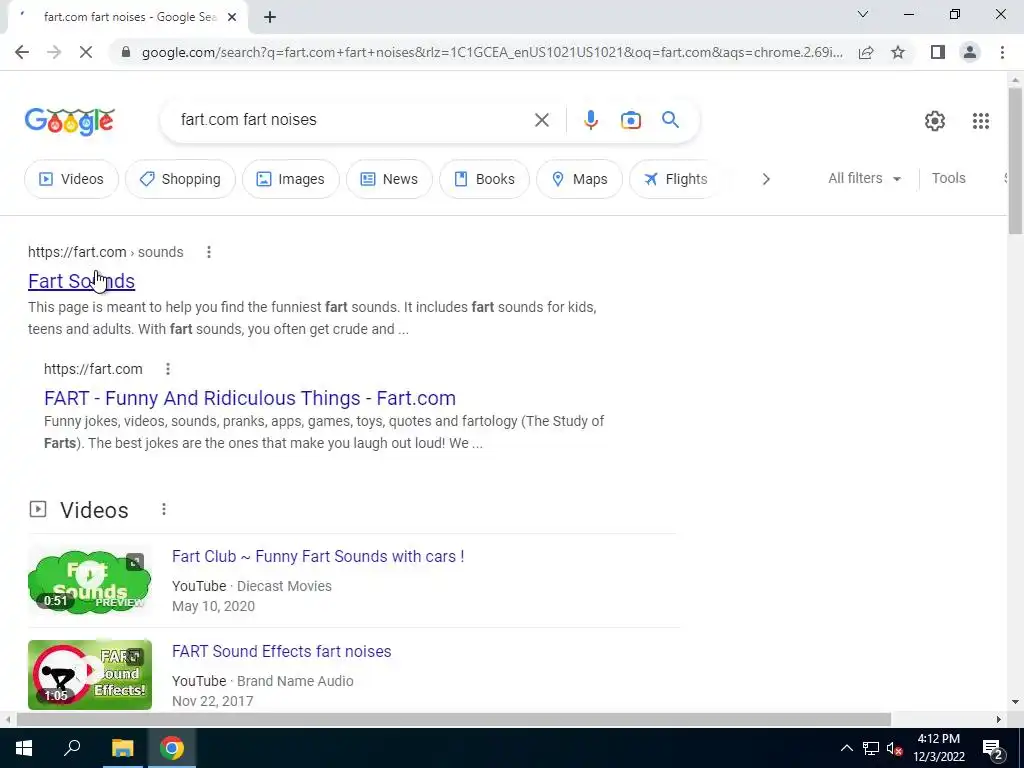Switch to Maps results

(x=579, y=179)
